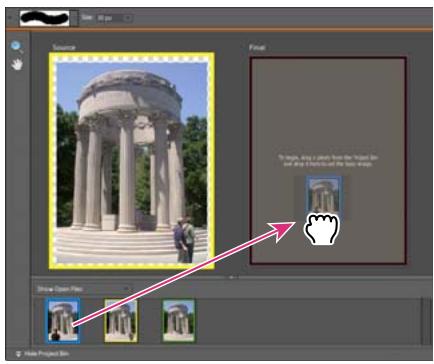
Task: Select the yellow-bordered thumbnail in Project Bin
Action: (x=121, y=320)
